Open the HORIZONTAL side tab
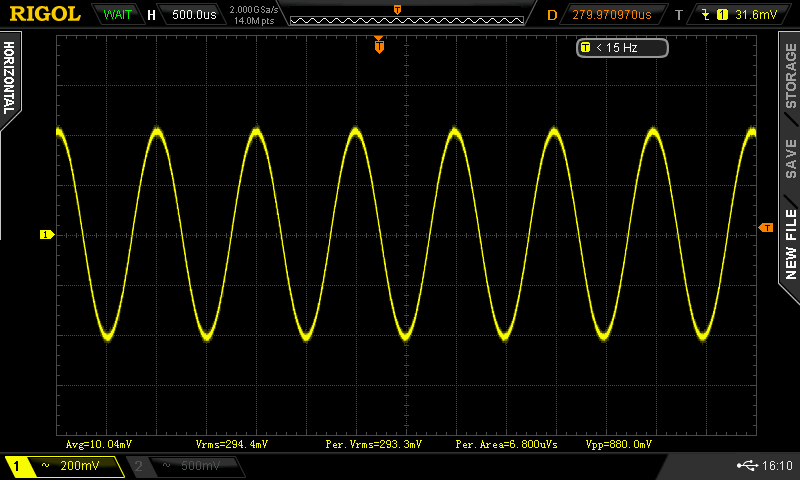800x480 pixels. [x=9, y=80]
